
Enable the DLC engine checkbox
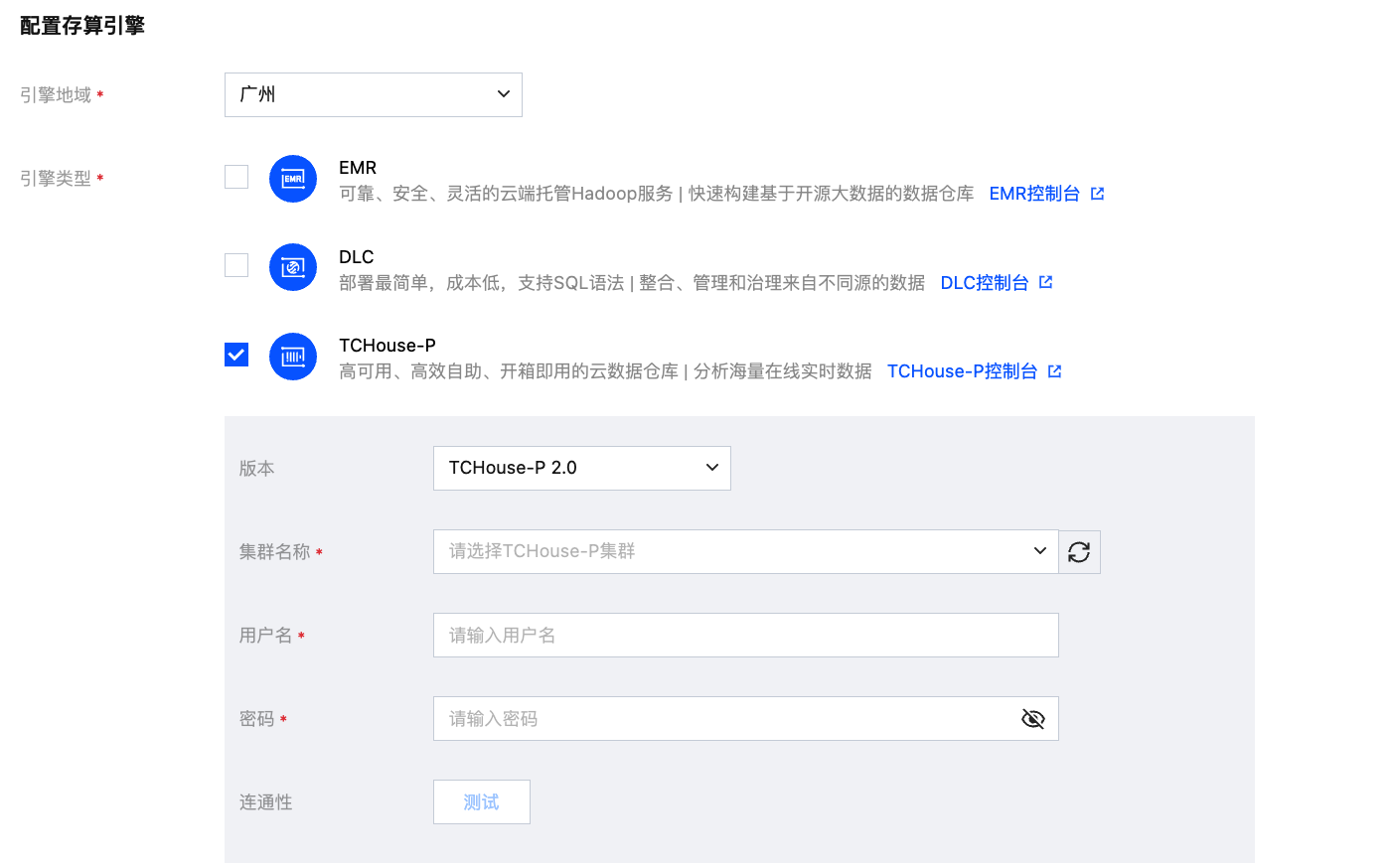(236, 265)
